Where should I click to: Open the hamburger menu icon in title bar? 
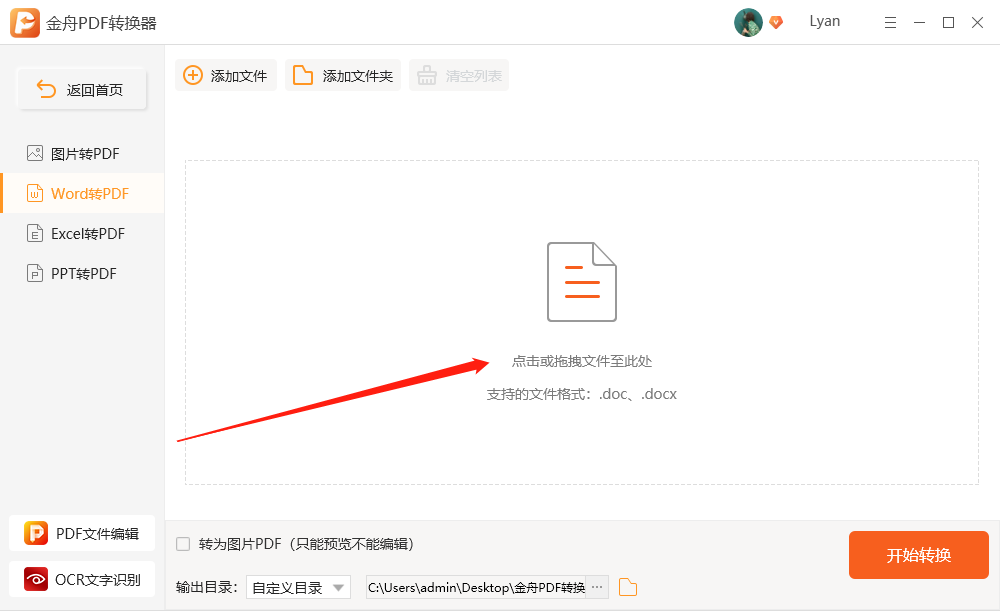click(890, 23)
